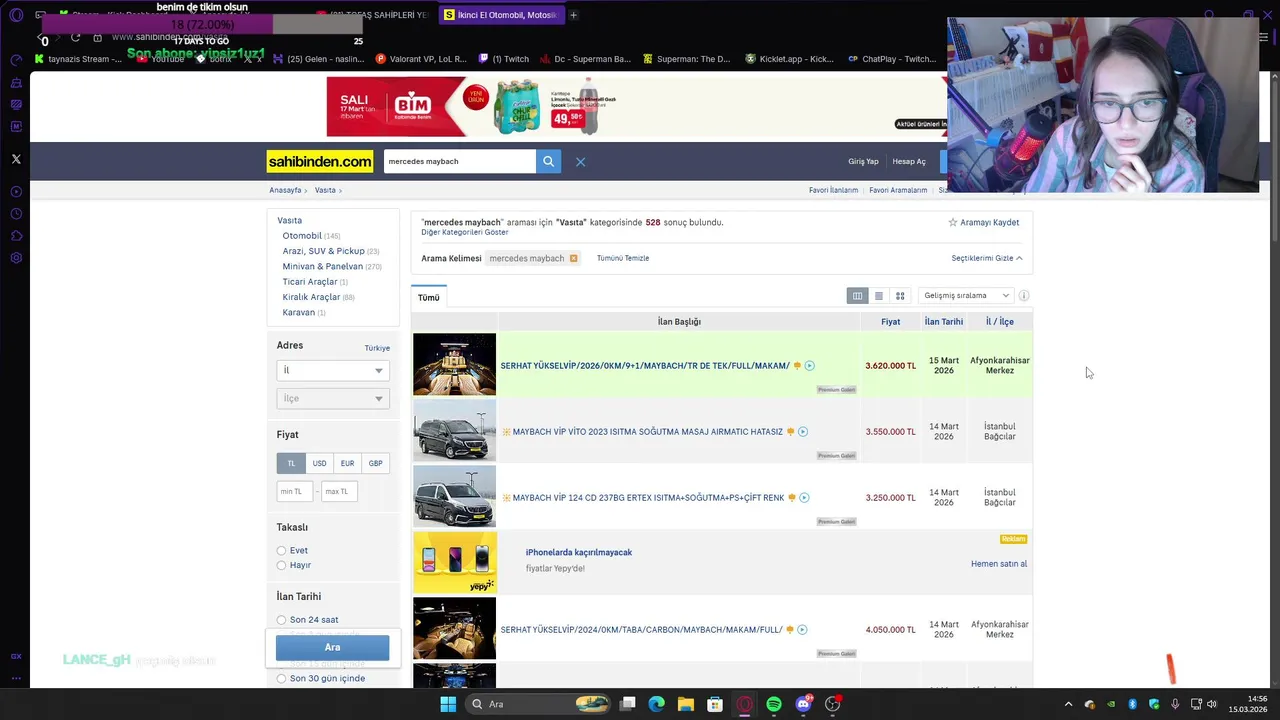
Task: Open a new browser tab with plus
Action: 573,15
